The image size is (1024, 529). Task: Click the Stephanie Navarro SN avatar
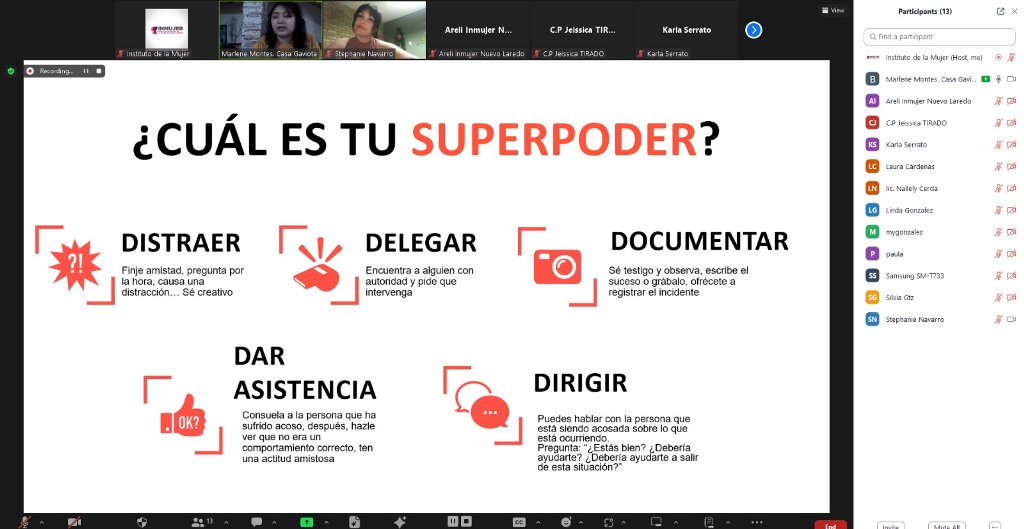coord(872,319)
